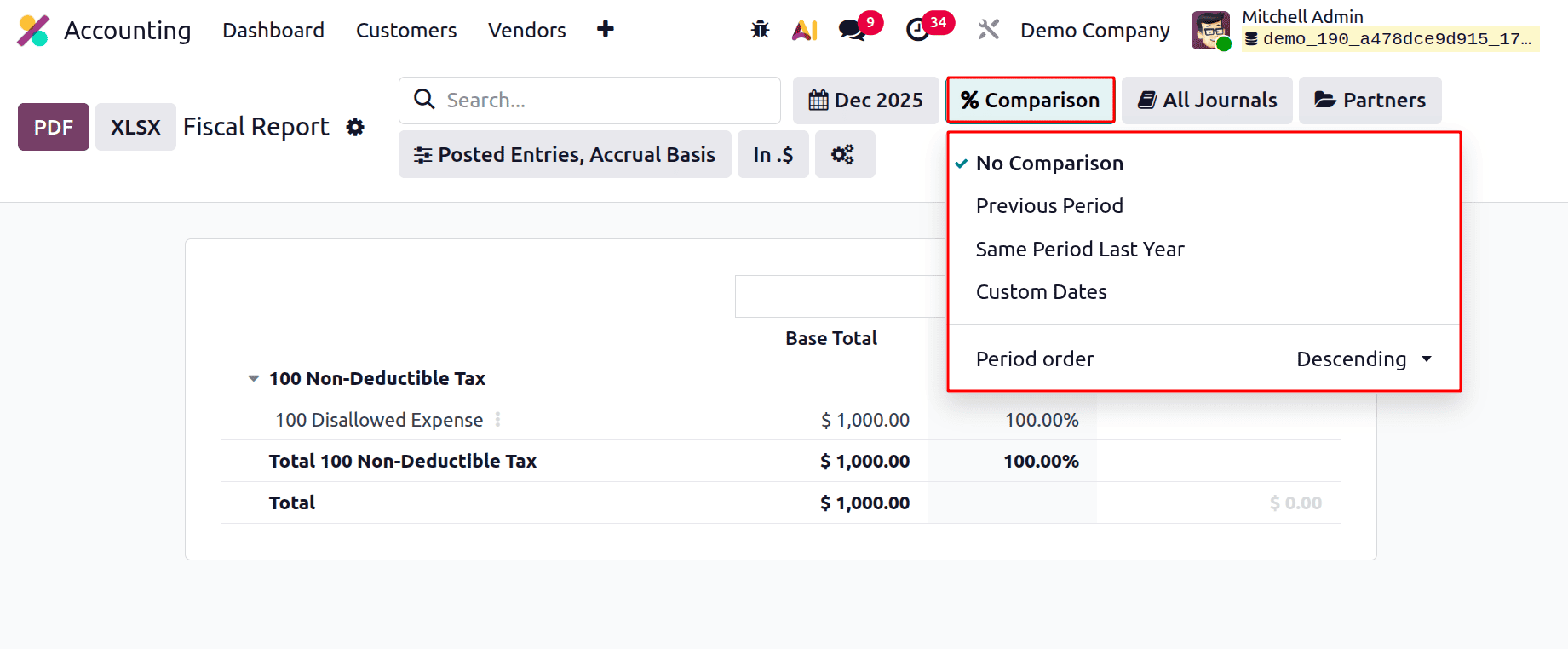Open the double-gear options button

click(844, 154)
